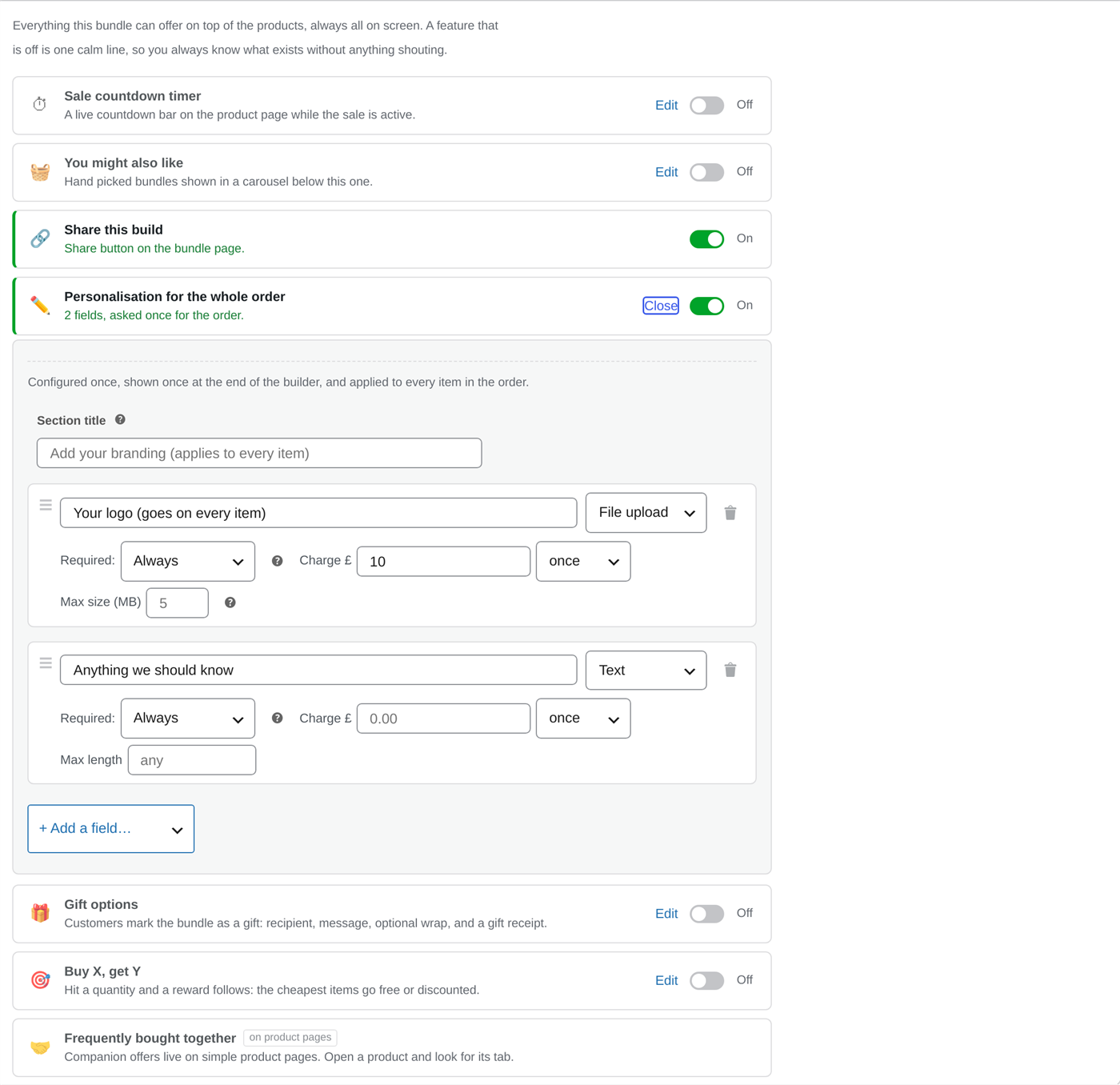Enable the Buy X, get Y toggle

706,980
